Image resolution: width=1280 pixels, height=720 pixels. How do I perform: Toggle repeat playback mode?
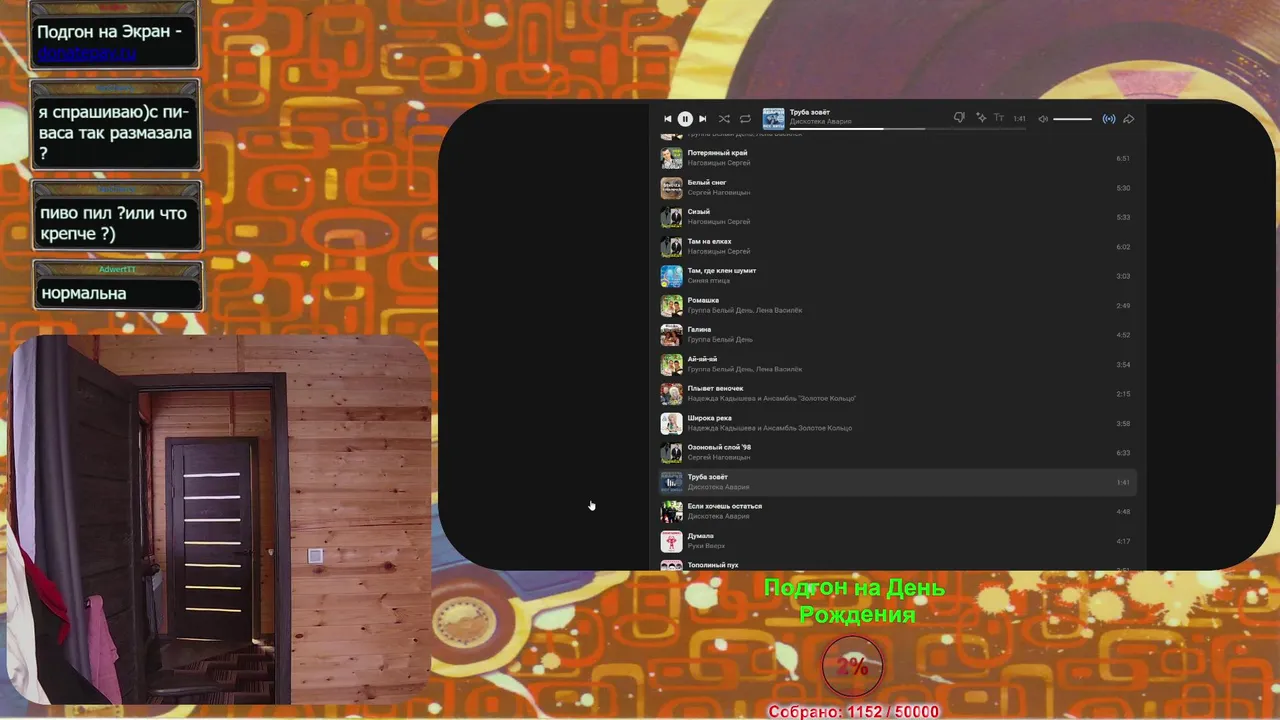tap(745, 118)
